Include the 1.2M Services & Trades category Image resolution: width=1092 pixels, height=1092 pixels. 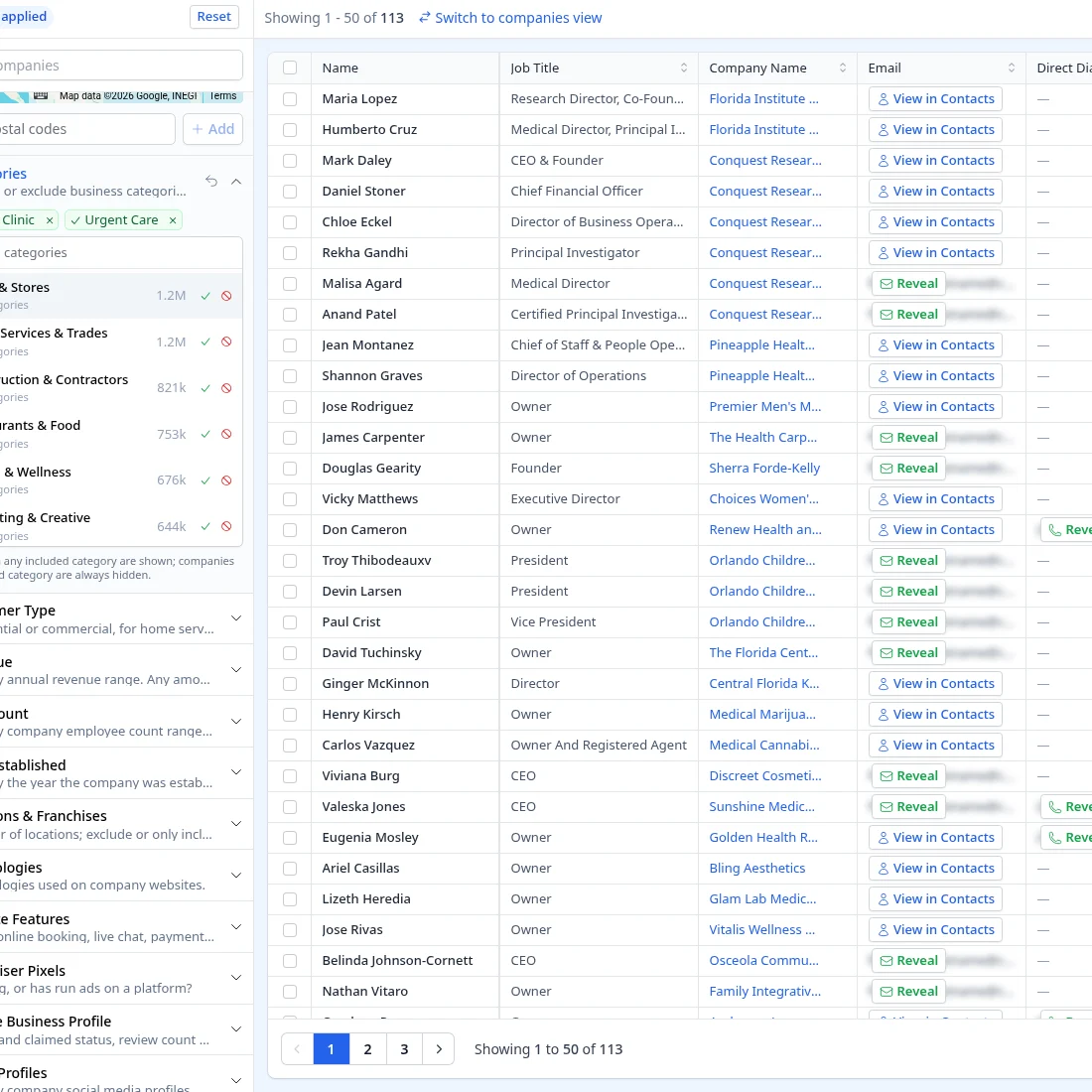[205, 341]
